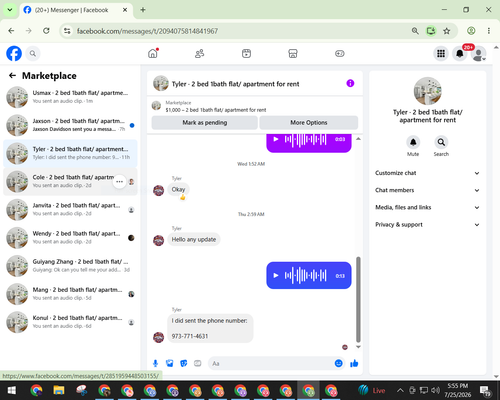Click the Facebook logo
Screen dimensions: 500x400
click(14, 53)
